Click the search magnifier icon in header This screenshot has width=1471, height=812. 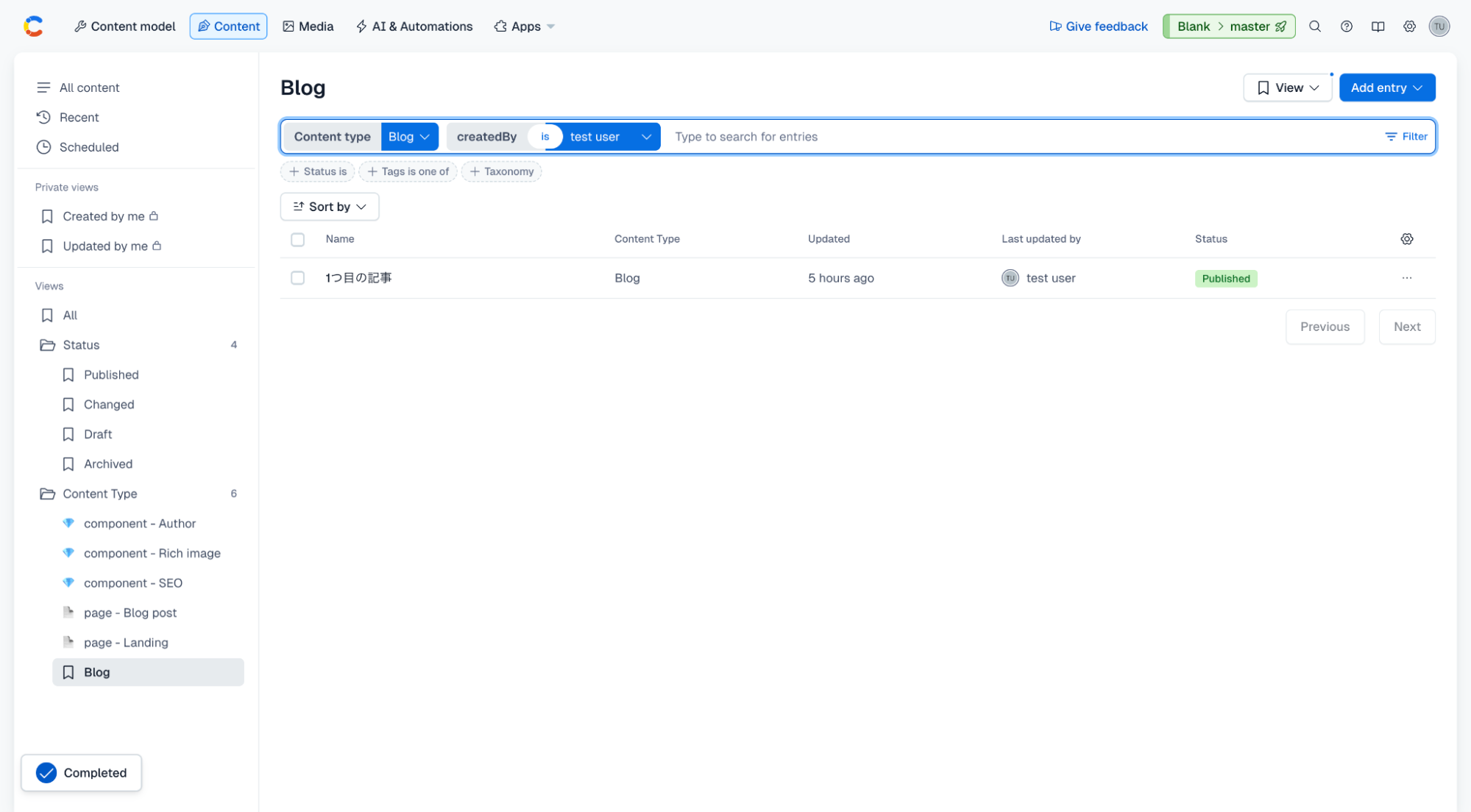point(1314,26)
